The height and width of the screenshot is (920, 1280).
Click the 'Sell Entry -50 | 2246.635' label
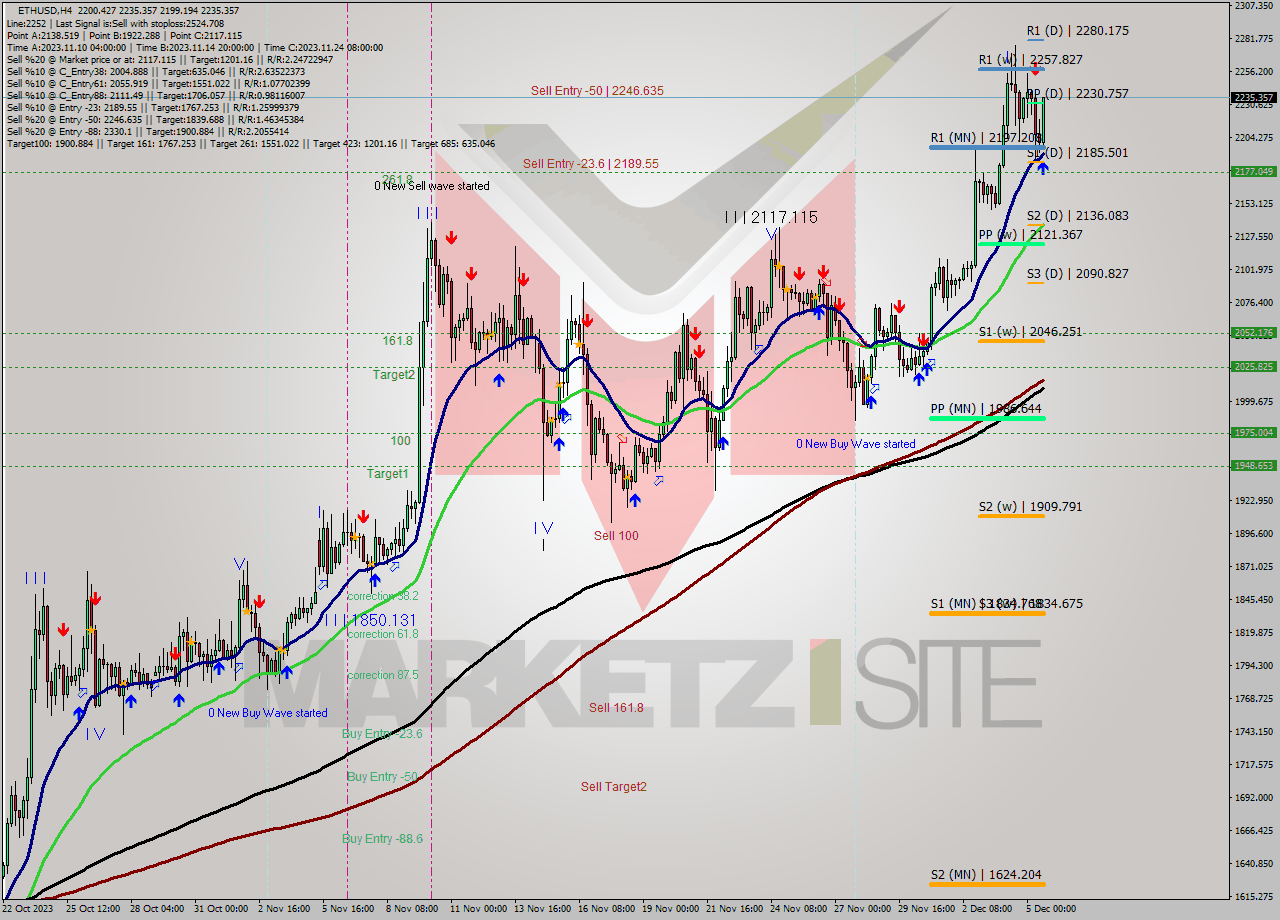coord(597,91)
